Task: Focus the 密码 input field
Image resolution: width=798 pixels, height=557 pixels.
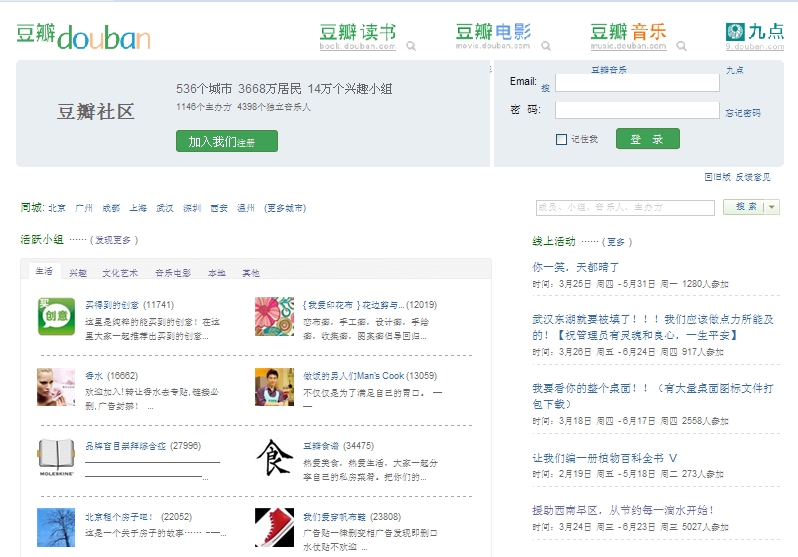Action: click(637, 110)
